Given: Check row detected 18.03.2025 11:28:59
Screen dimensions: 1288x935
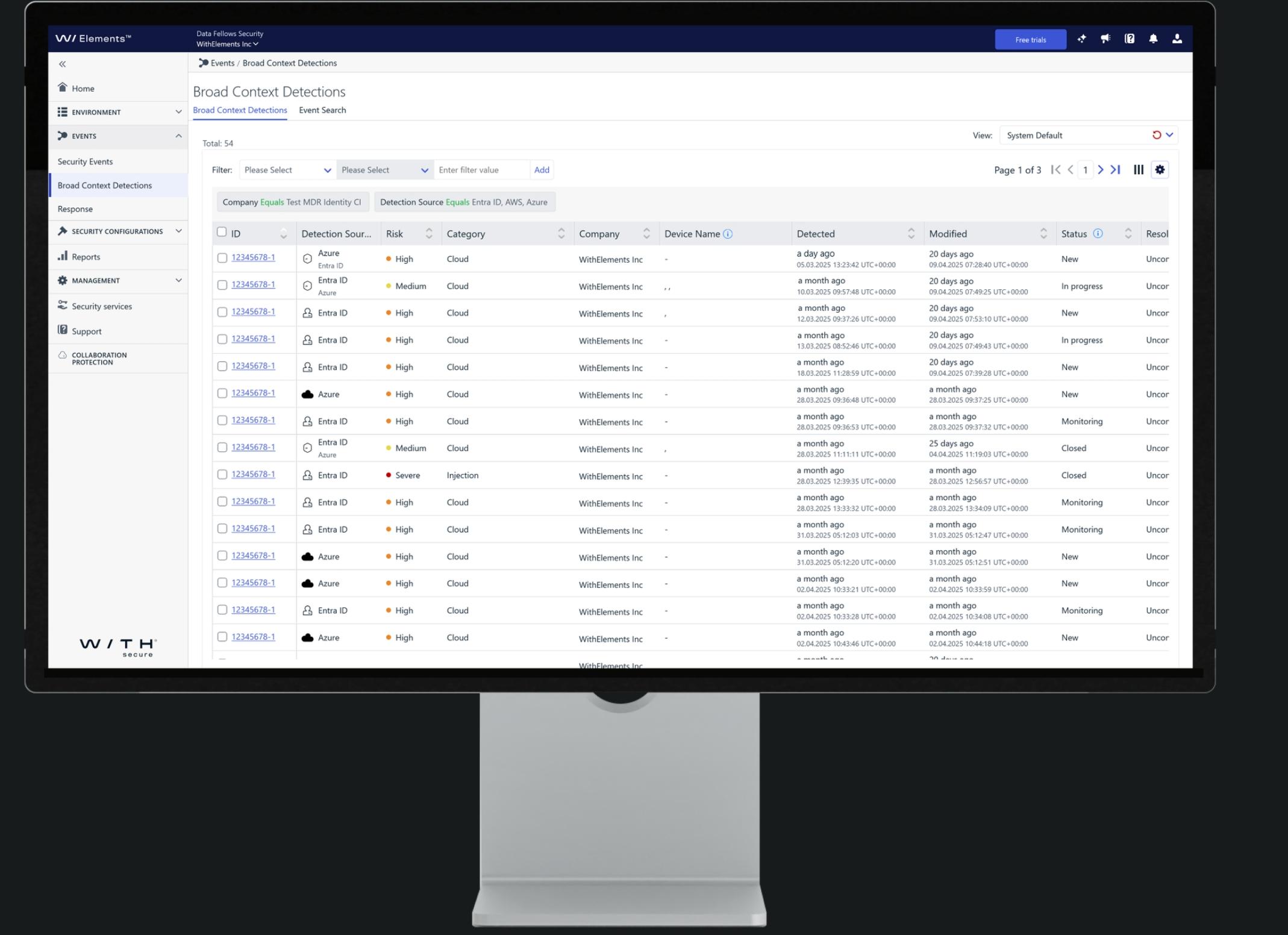Looking at the screenshot, I should pyautogui.click(x=222, y=366).
